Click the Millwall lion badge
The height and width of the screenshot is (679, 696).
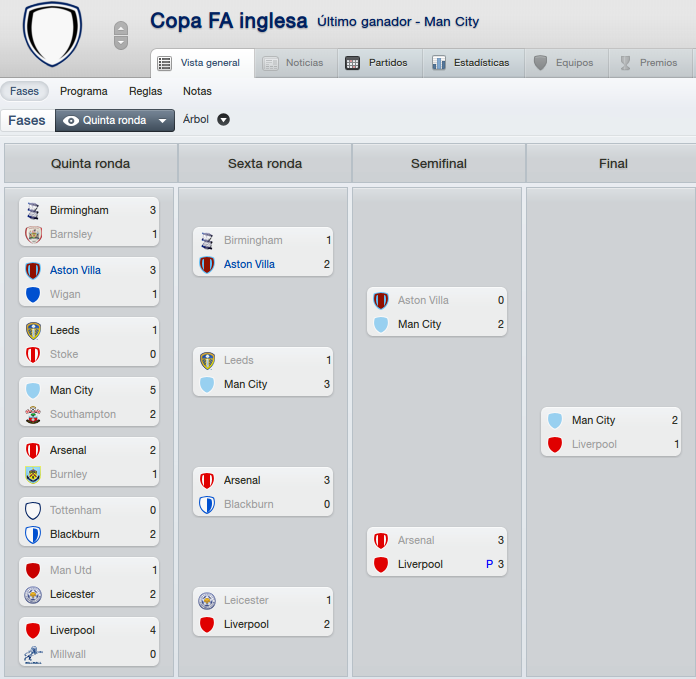tap(33, 655)
